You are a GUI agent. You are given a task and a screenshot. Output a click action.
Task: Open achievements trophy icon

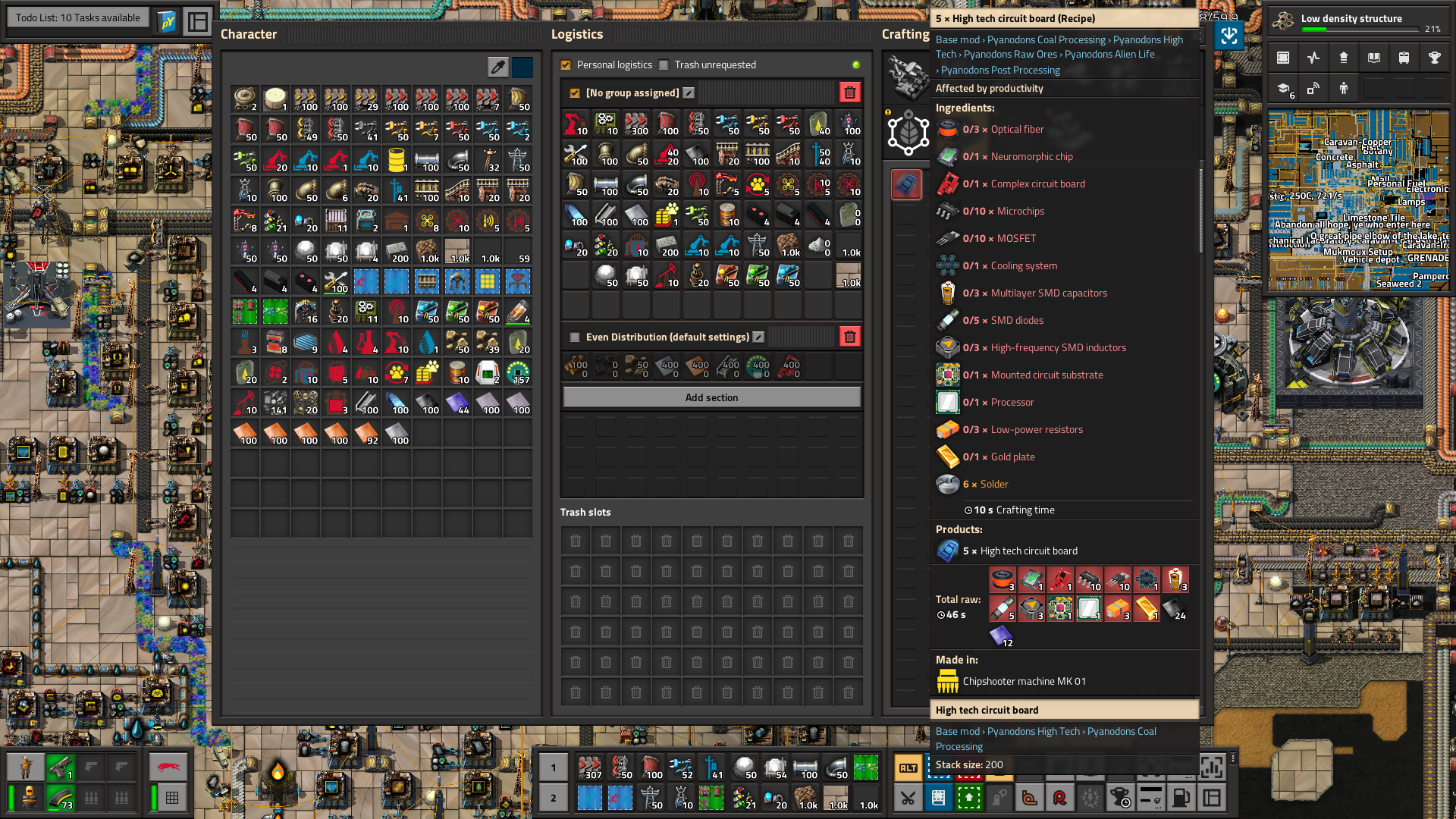[x=1434, y=58]
